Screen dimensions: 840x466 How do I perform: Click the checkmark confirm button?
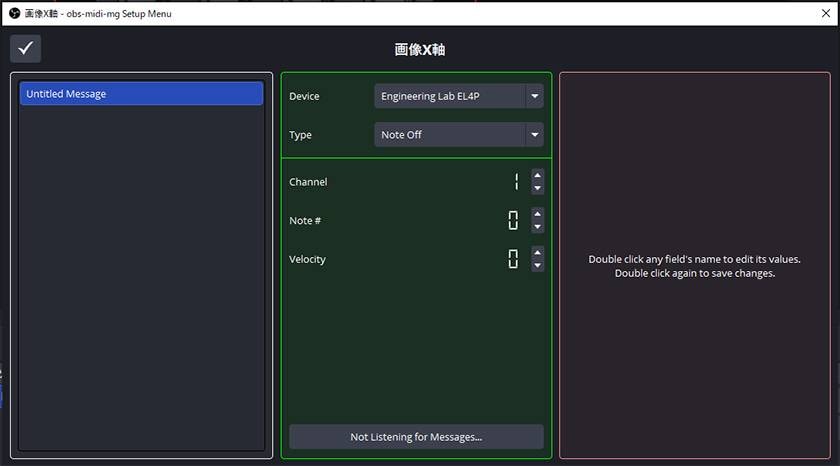(x=26, y=49)
